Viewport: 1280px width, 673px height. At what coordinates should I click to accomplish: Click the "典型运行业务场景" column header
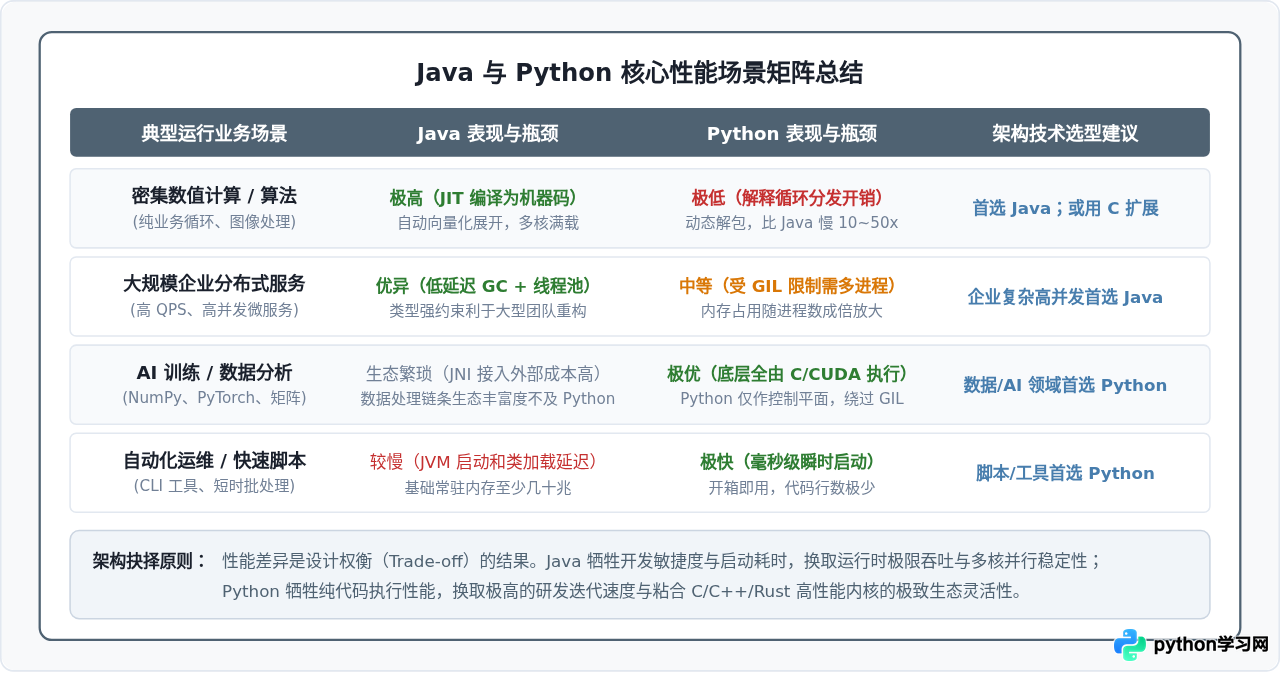click(x=214, y=133)
